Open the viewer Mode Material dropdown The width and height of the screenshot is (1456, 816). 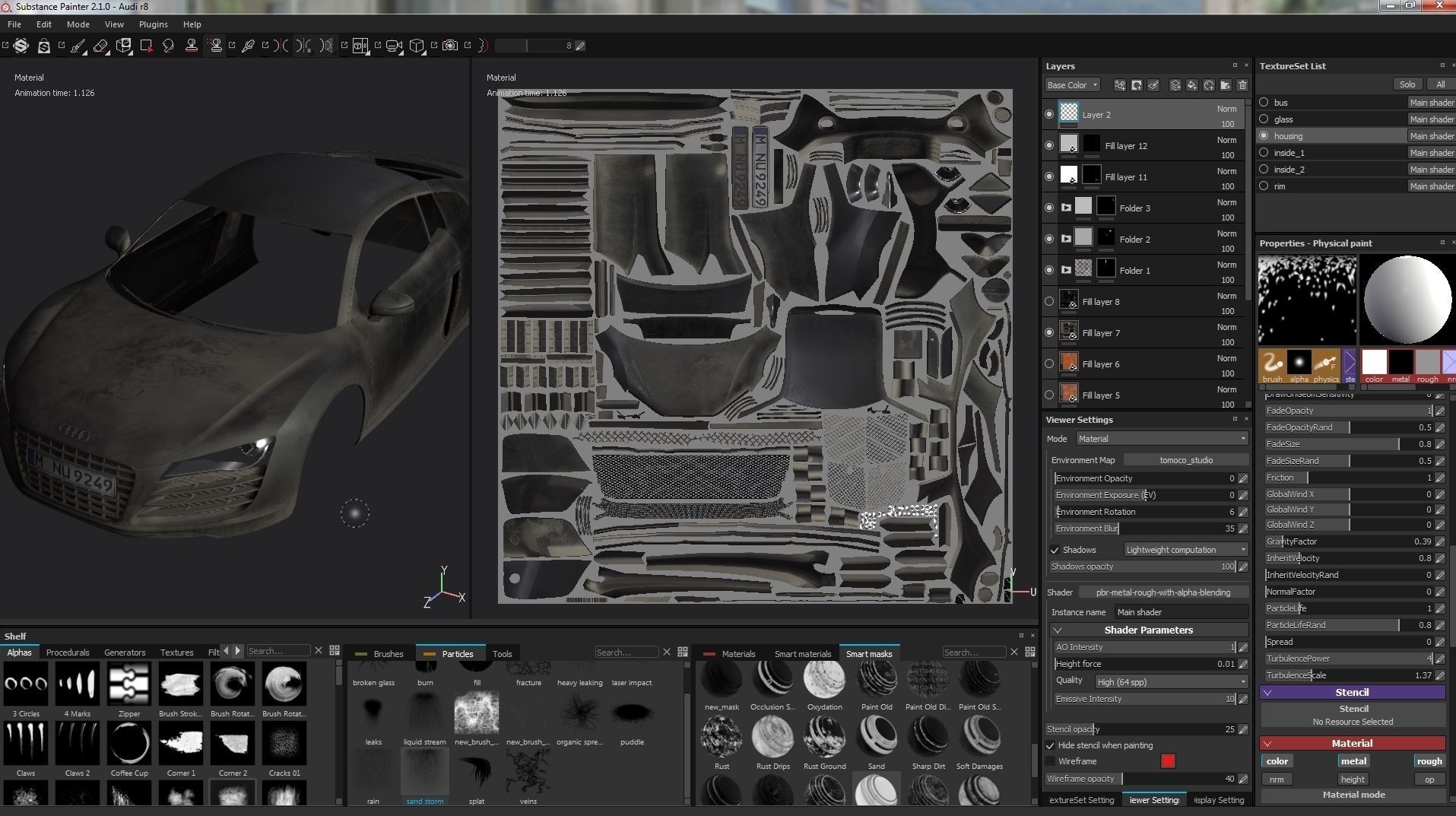[x=1162, y=439]
